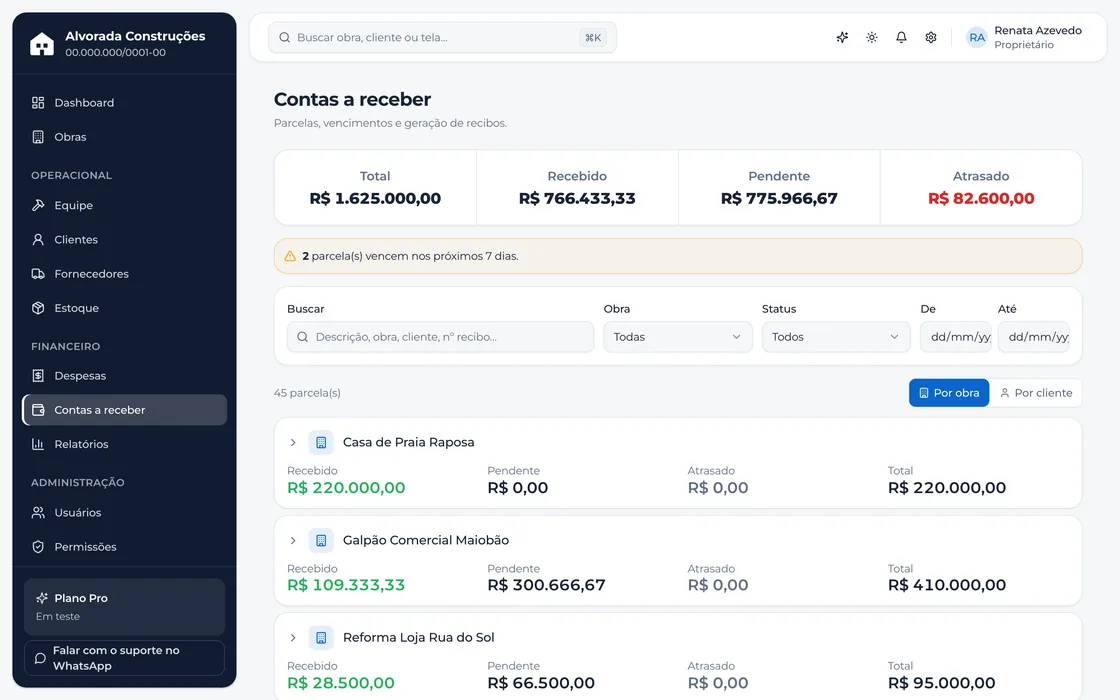Click Falar com o suporte no WhatsApp

(124, 658)
